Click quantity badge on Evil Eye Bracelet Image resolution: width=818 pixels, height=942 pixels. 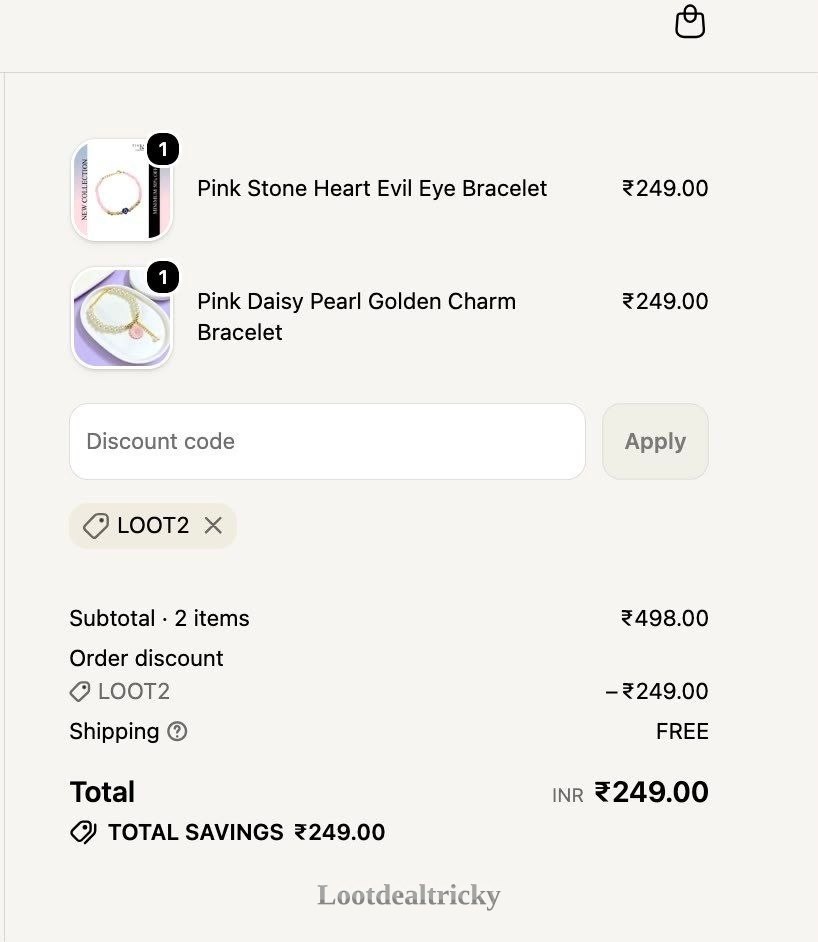tap(163, 149)
